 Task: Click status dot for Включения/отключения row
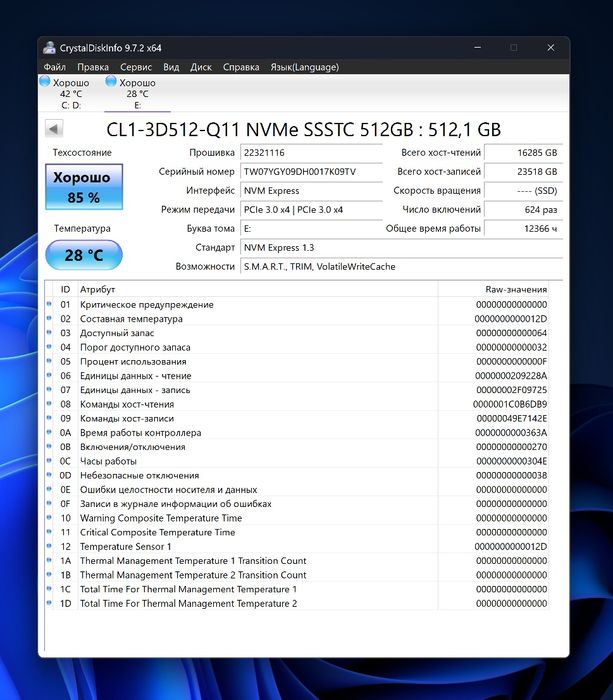point(49,446)
